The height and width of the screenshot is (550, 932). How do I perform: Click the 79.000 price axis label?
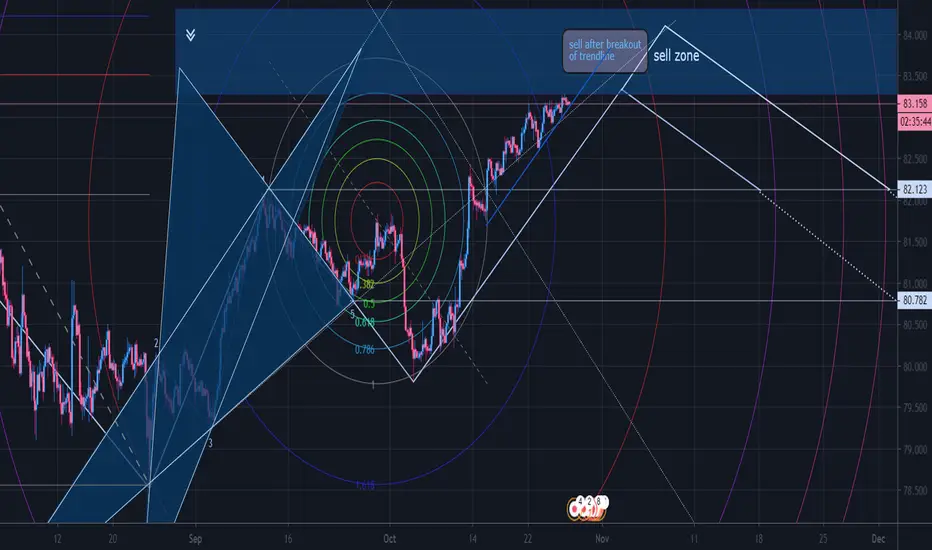coord(915,449)
